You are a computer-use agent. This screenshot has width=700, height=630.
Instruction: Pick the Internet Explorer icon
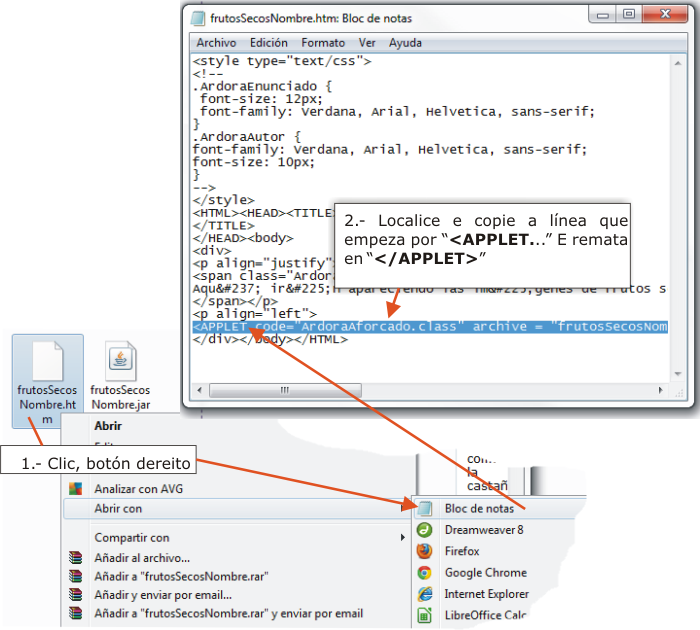tap(424, 594)
